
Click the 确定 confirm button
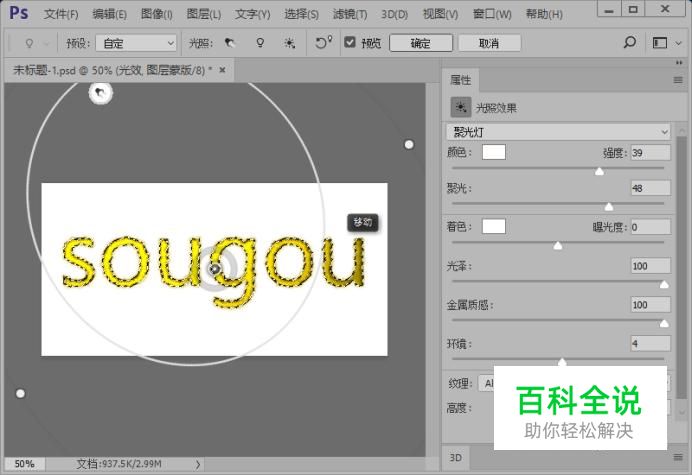pos(421,43)
